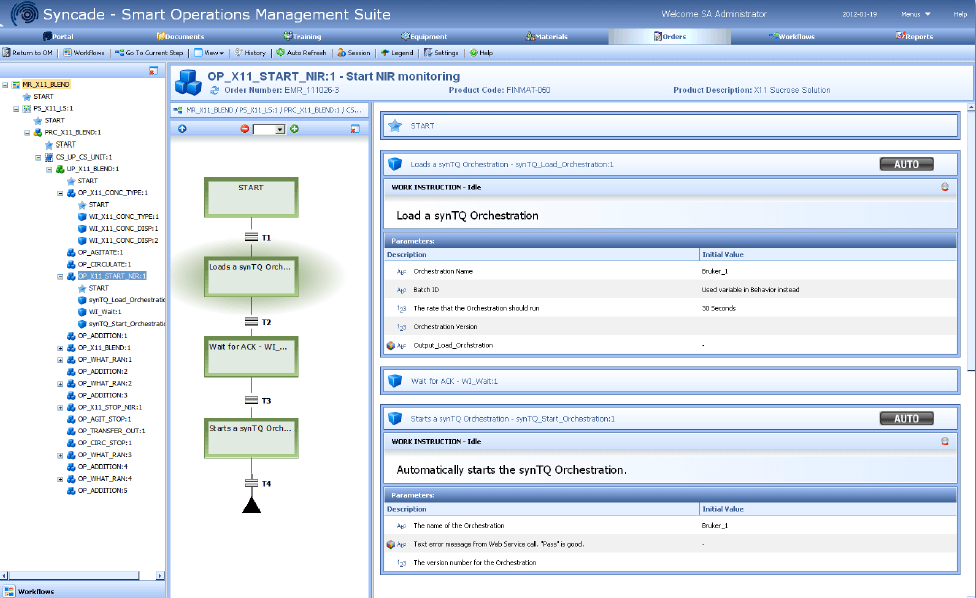Collapse the UP_X11_BLEND:1 tree node
The width and height of the screenshot is (976, 598).
[49, 169]
